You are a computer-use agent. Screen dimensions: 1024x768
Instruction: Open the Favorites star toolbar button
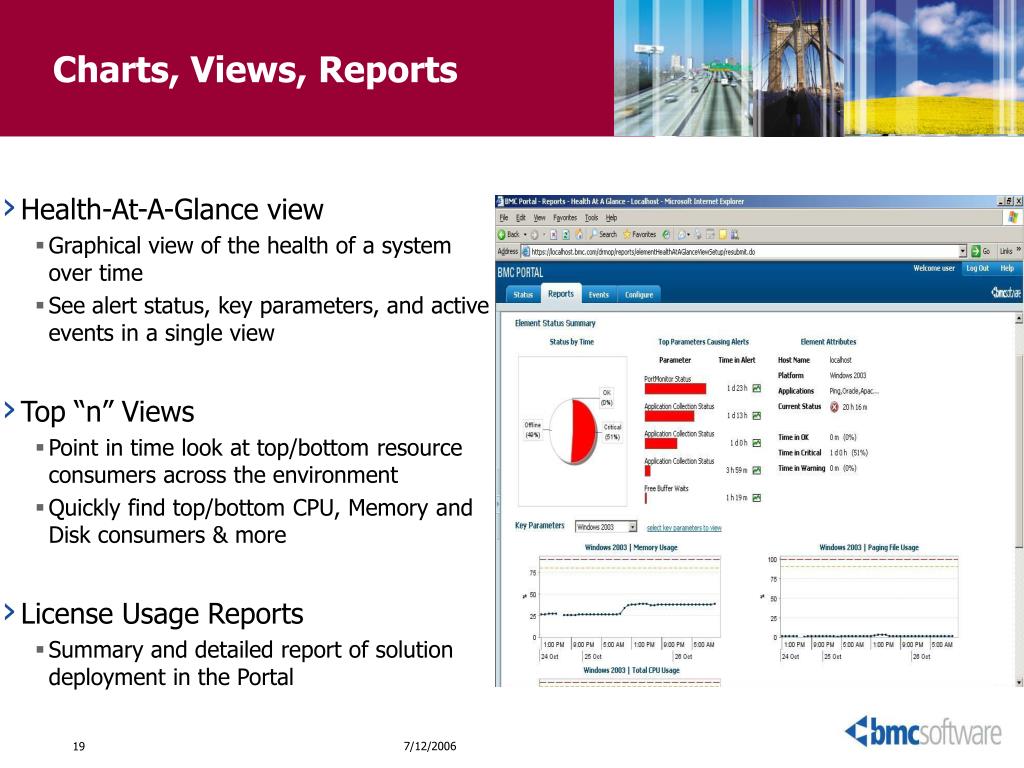(639, 234)
